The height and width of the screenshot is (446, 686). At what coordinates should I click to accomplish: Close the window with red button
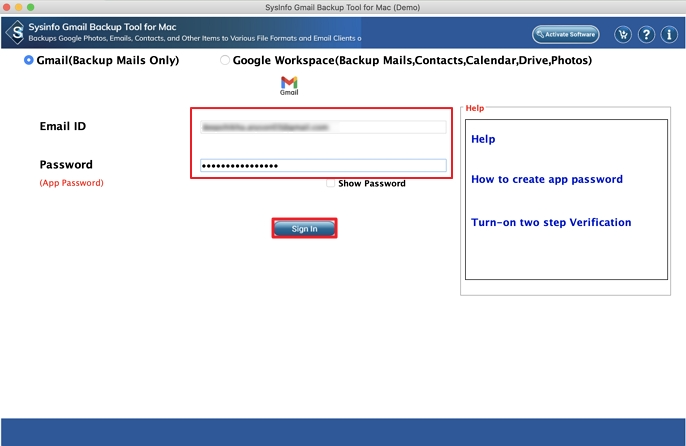7,7
